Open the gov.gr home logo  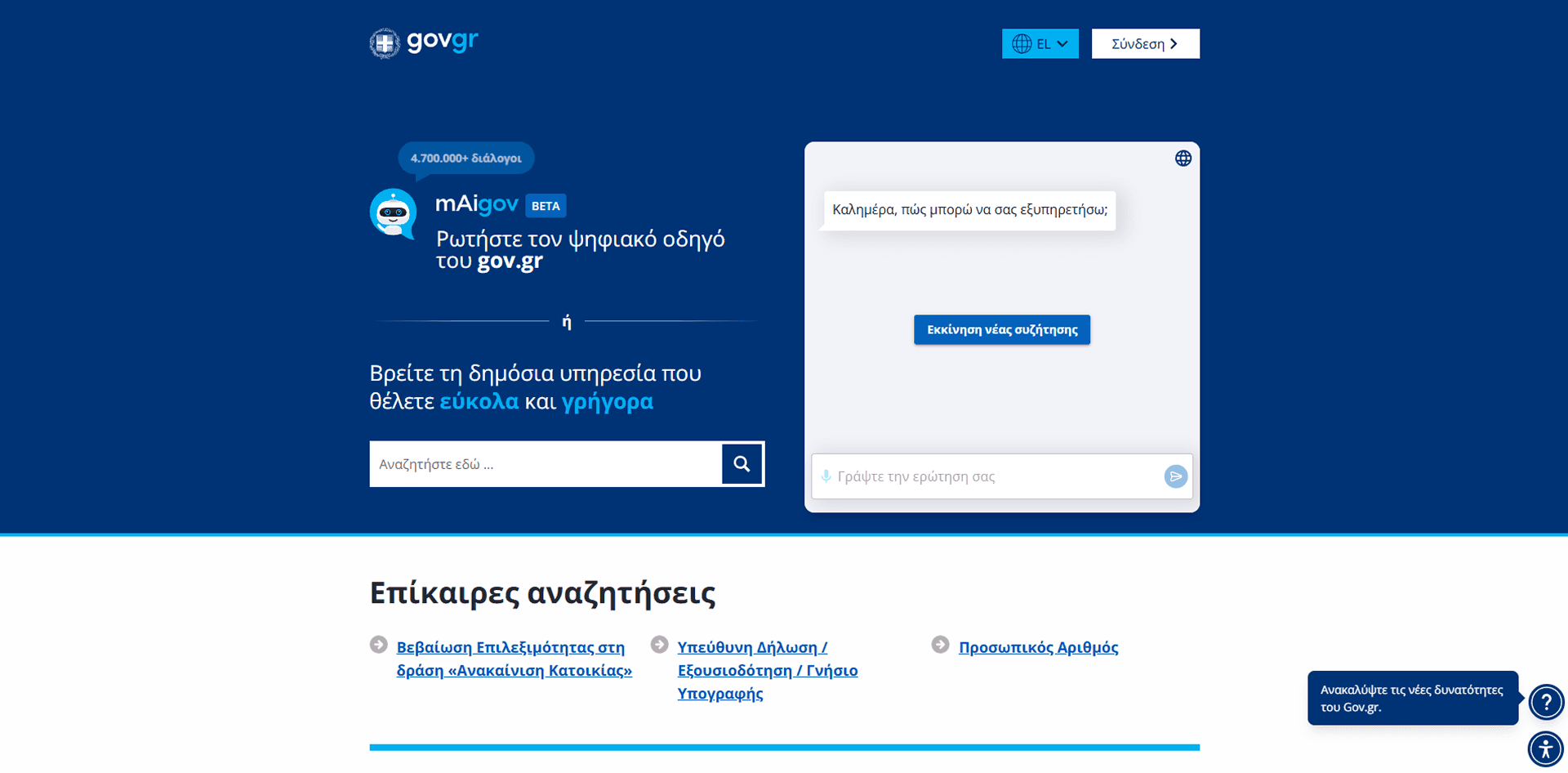click(424, 42)
